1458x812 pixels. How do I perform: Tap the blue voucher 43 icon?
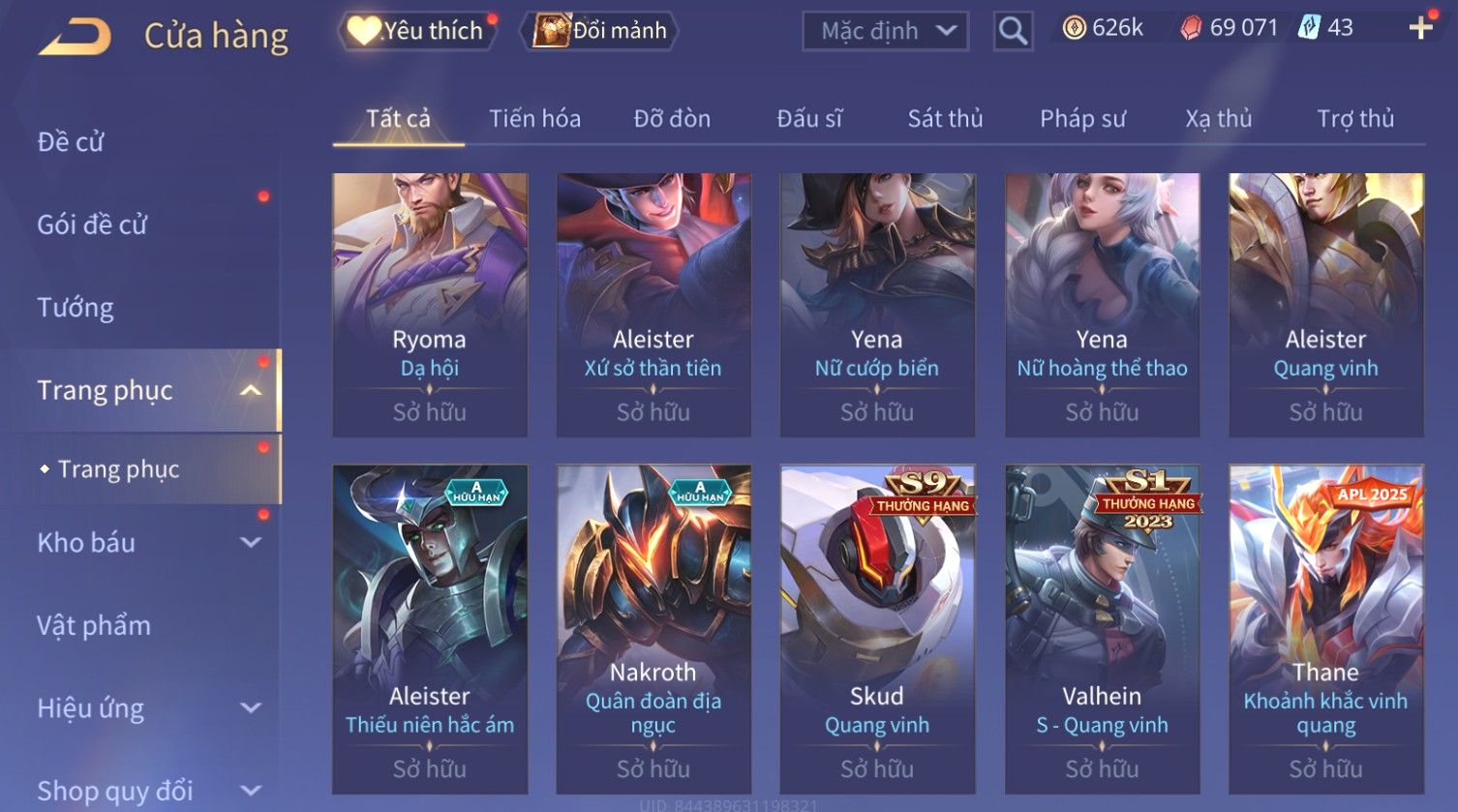tap(1309, 28)
